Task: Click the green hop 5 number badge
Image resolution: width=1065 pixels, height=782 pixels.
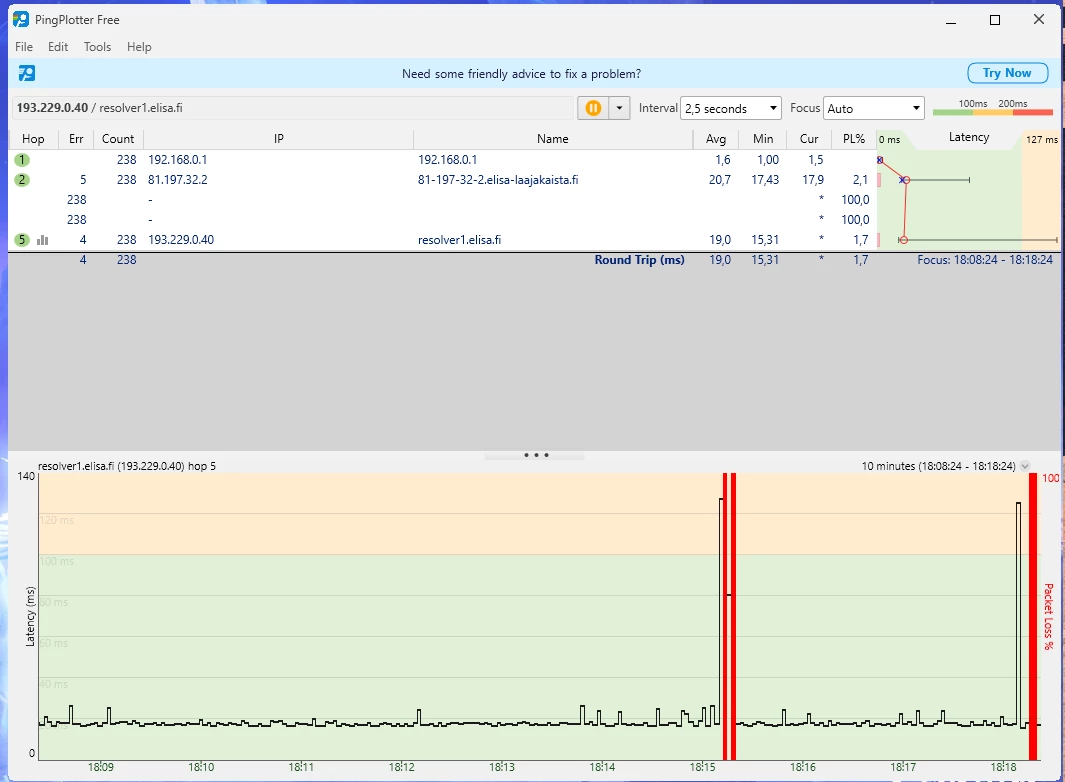Action: point(22,240)
